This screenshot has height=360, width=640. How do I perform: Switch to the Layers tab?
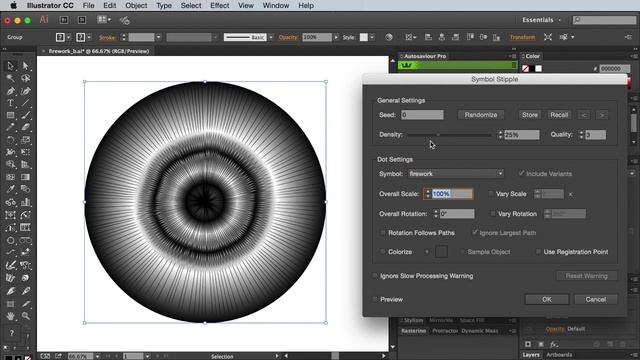[531, 355]
